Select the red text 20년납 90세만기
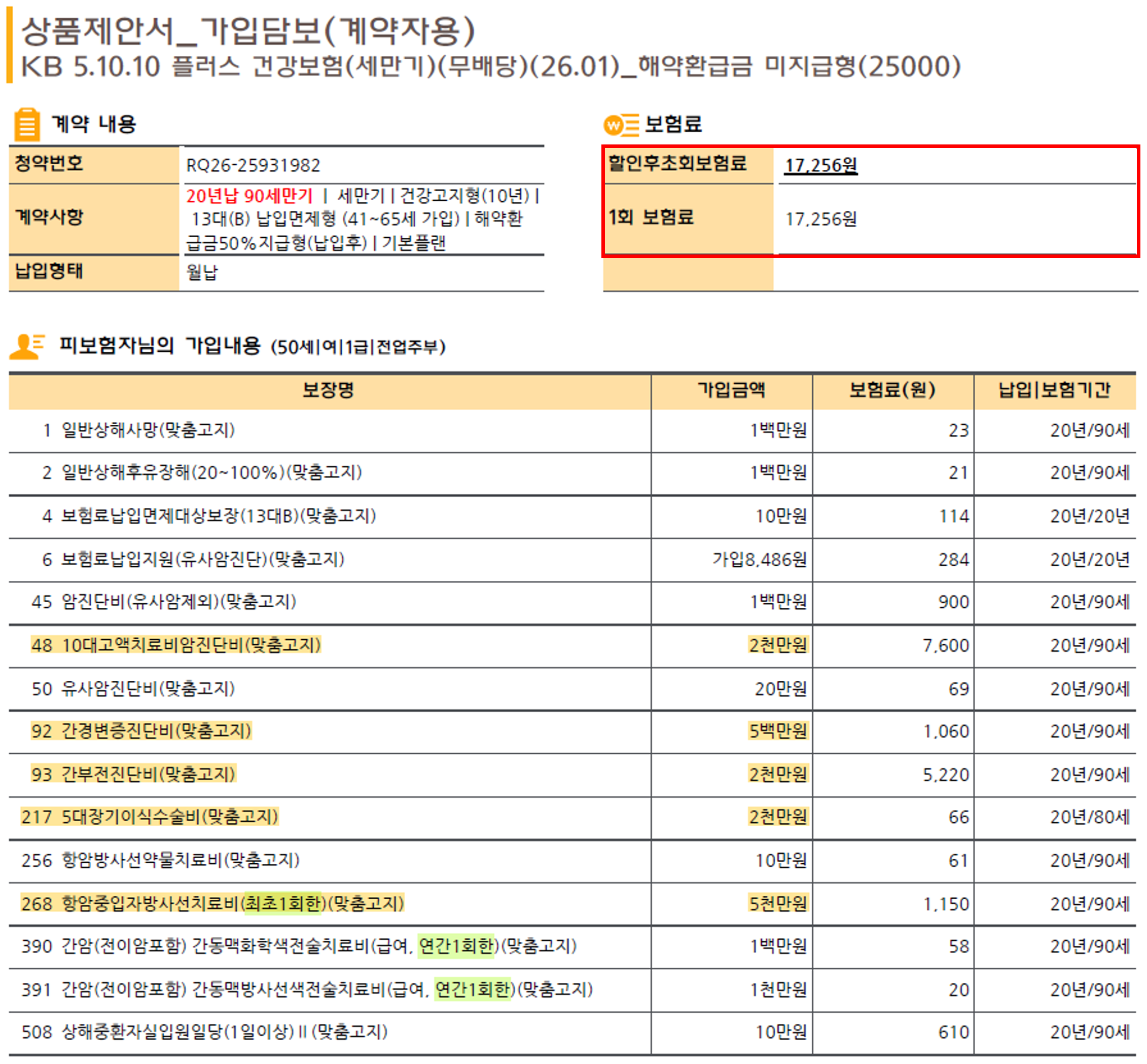This screenshot has height=1064, width=1147. [x=249, y=196]
